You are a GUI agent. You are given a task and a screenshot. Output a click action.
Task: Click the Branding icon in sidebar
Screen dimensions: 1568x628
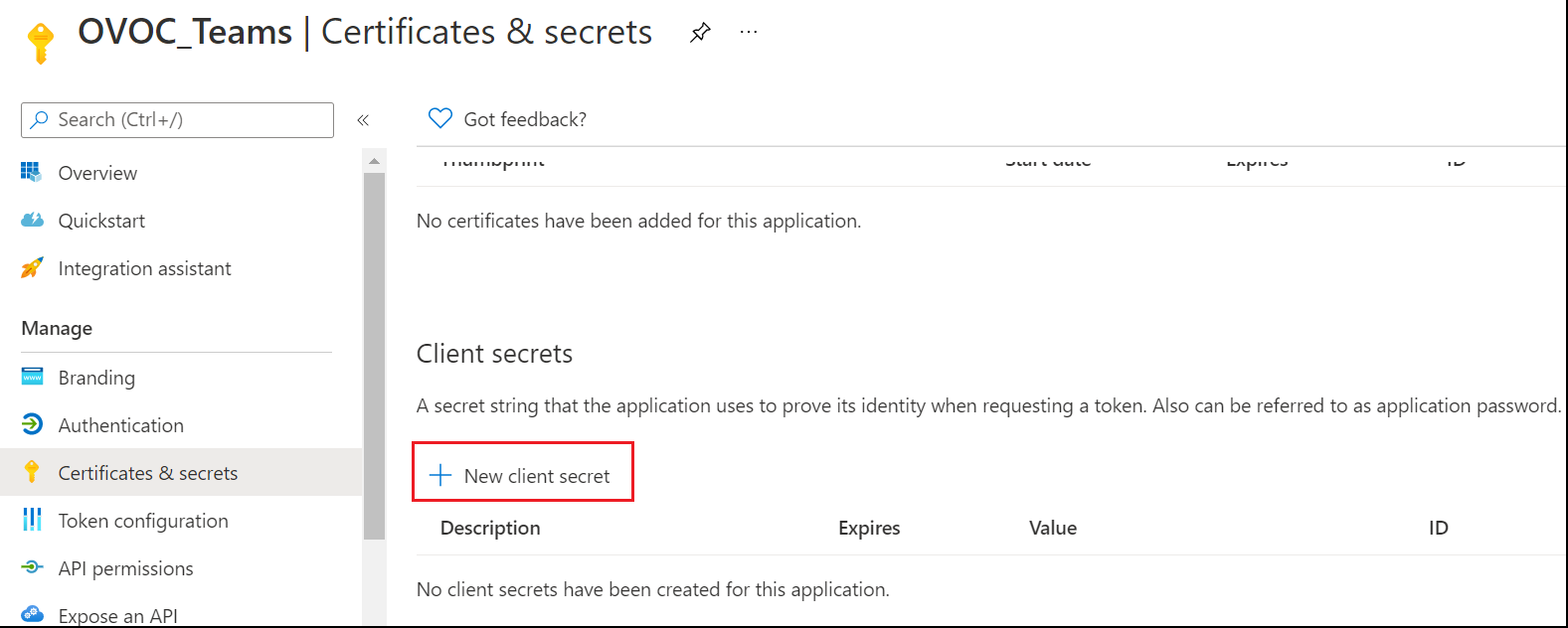(x=32, y=377)
